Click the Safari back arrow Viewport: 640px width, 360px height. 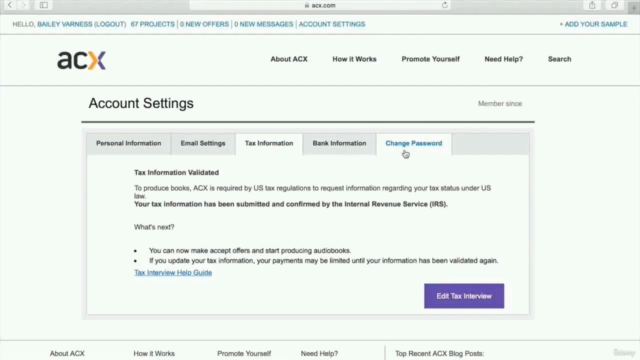10,5
